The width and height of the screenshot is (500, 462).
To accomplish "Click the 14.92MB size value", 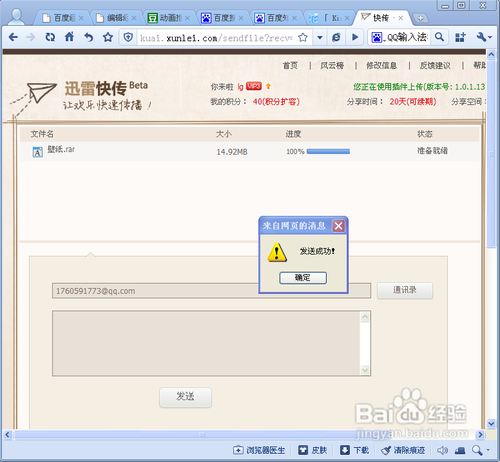I will tap(232, 152).
